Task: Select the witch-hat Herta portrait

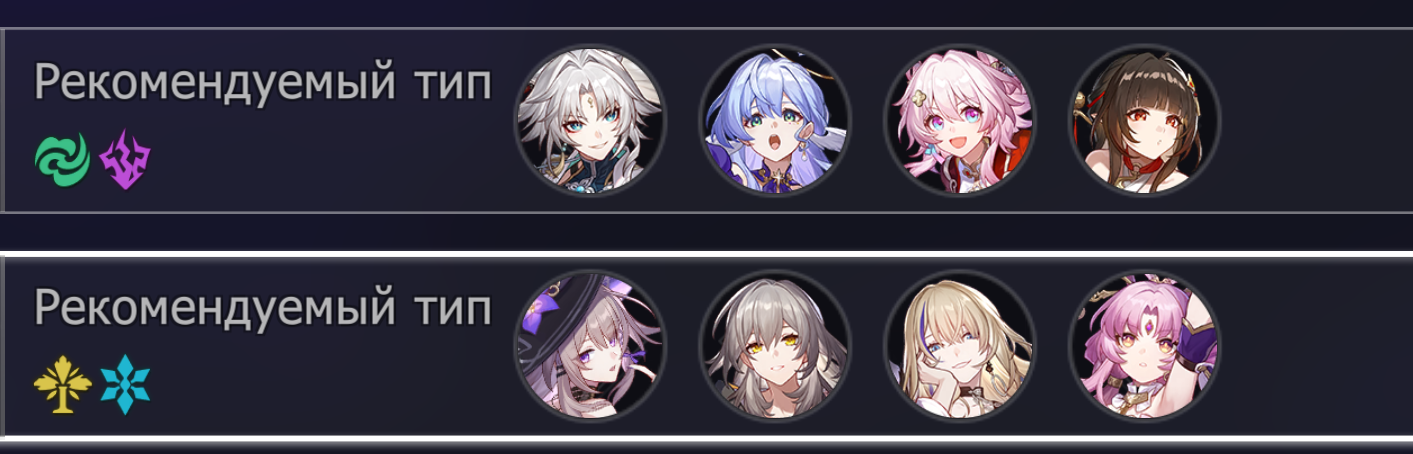Action: point(590,346)
